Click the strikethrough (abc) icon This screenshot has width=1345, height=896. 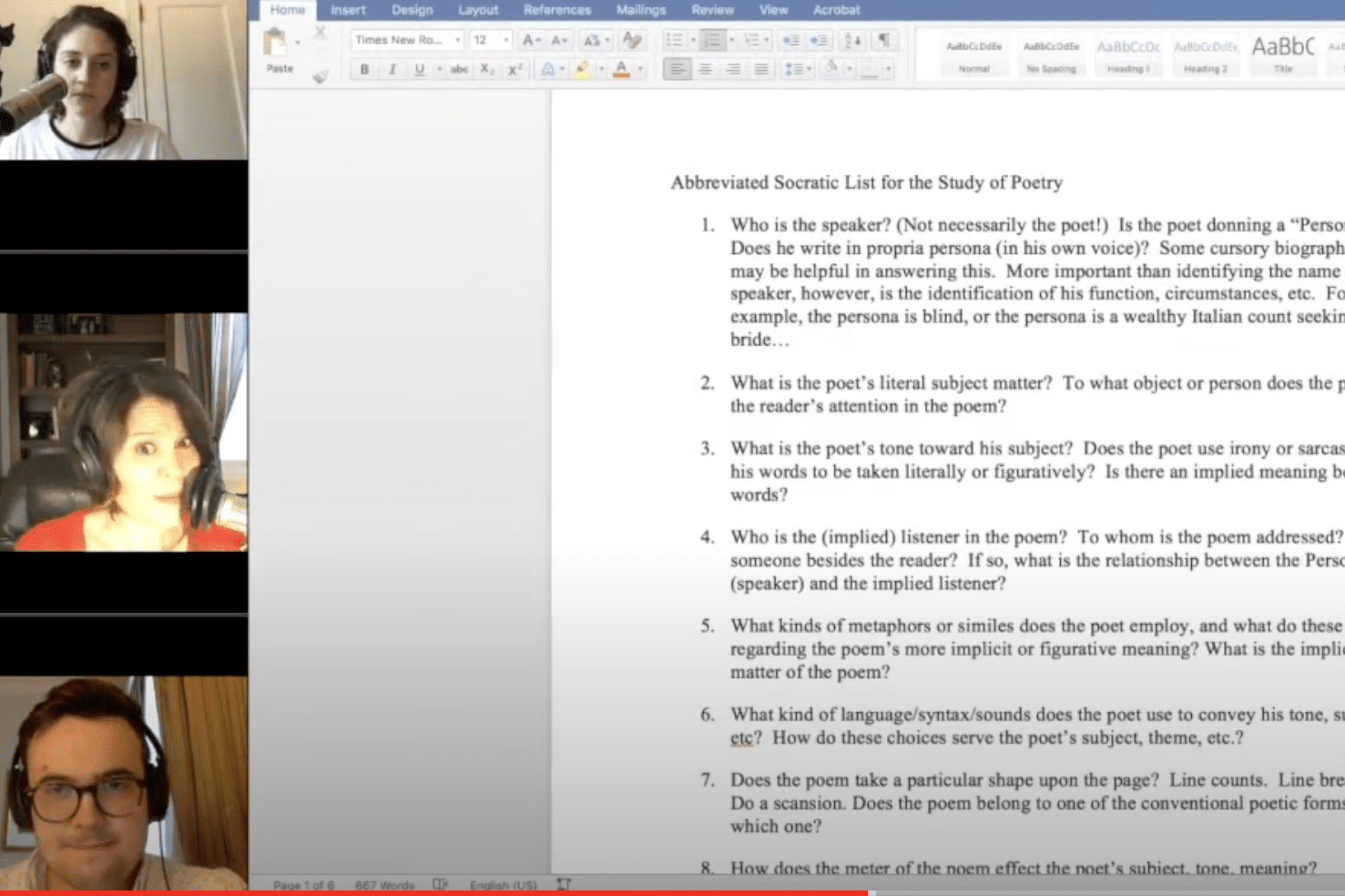[459, 69]
